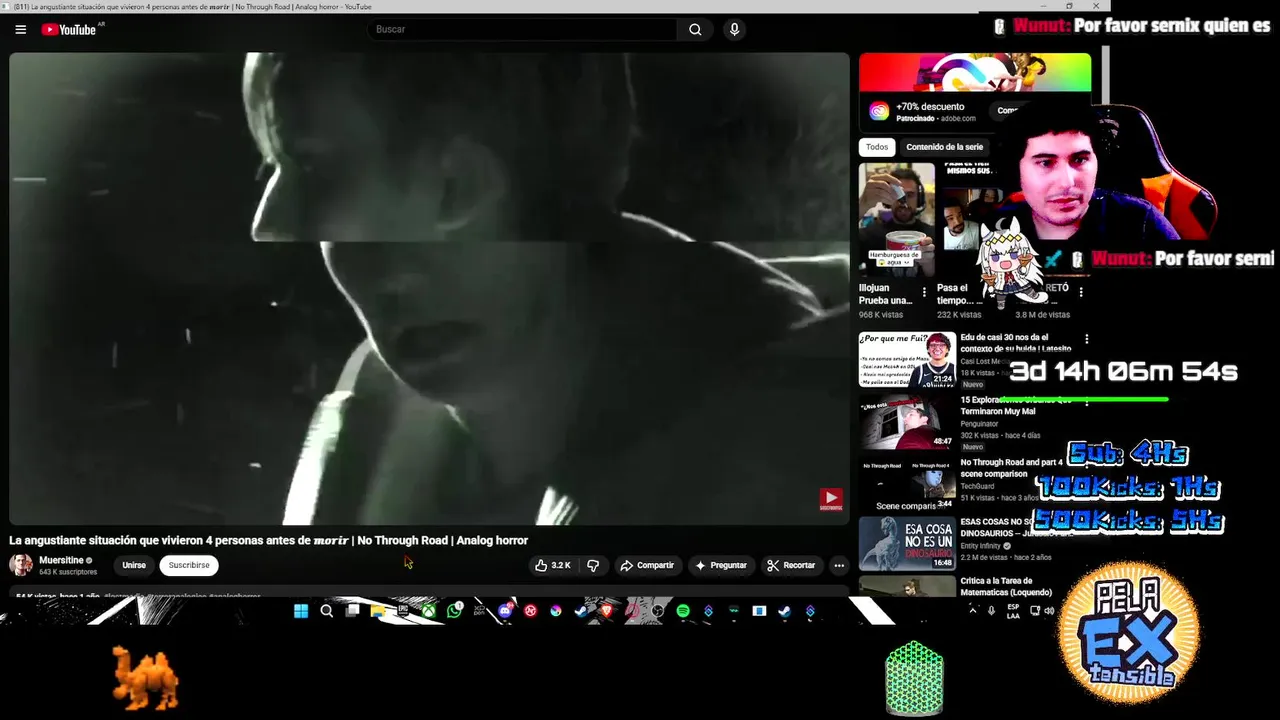
Task: Open Muersitine channel name link
Action: tap(61, 560)
